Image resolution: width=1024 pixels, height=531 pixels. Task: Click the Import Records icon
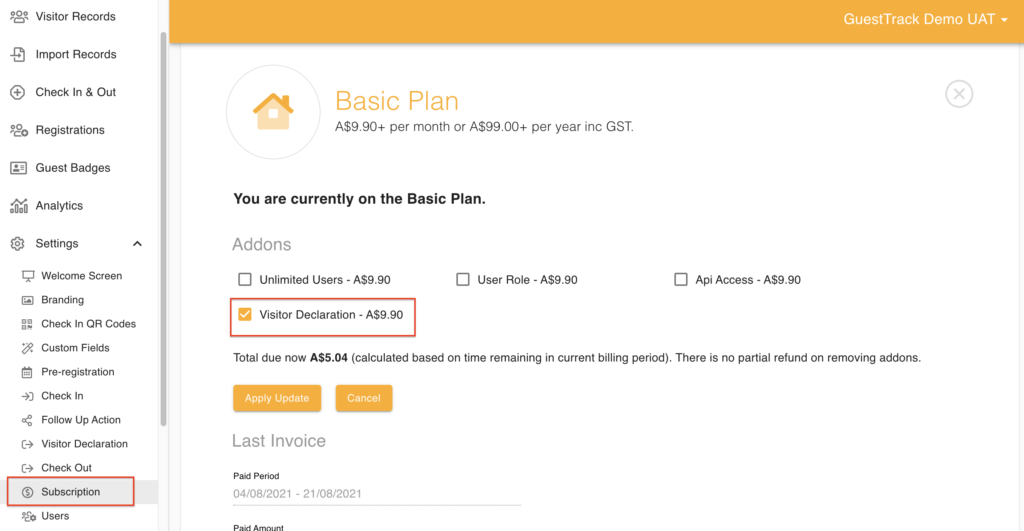[18, 54]
